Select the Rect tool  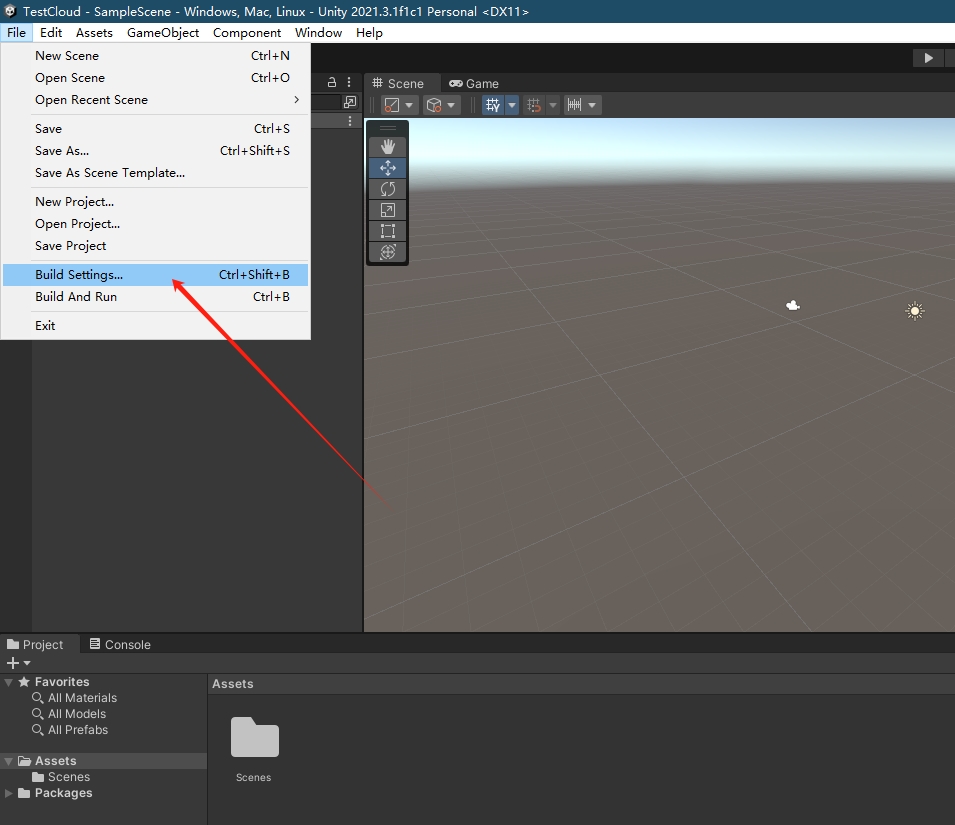(388, 231)
